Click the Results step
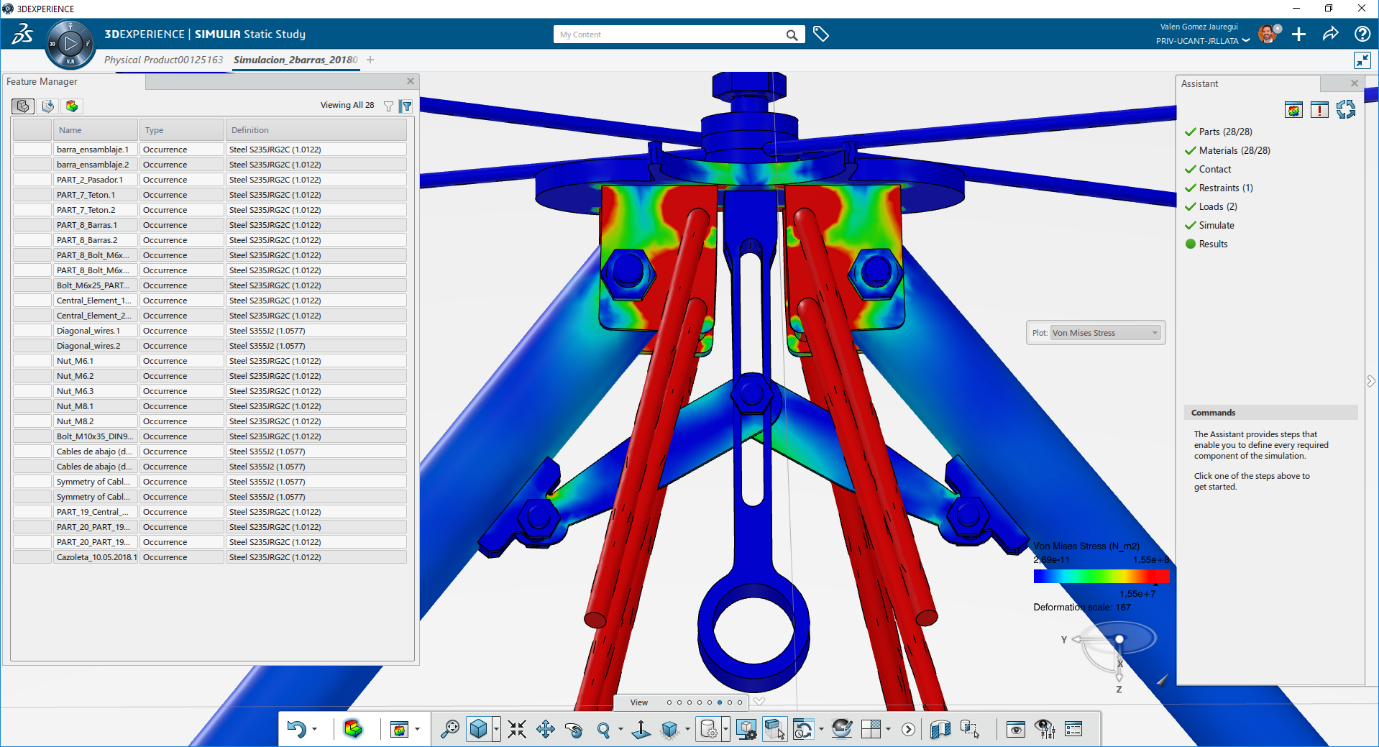 click(x=1213, y=244)
